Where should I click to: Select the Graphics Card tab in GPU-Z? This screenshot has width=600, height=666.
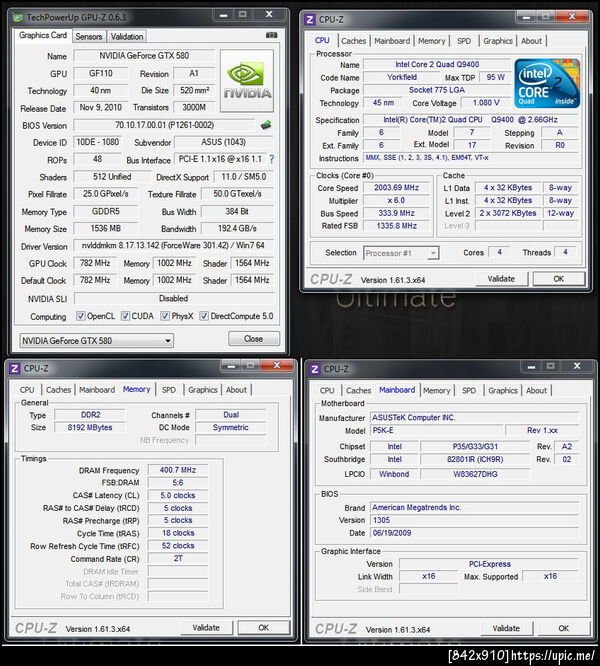[x=43, y=35]
